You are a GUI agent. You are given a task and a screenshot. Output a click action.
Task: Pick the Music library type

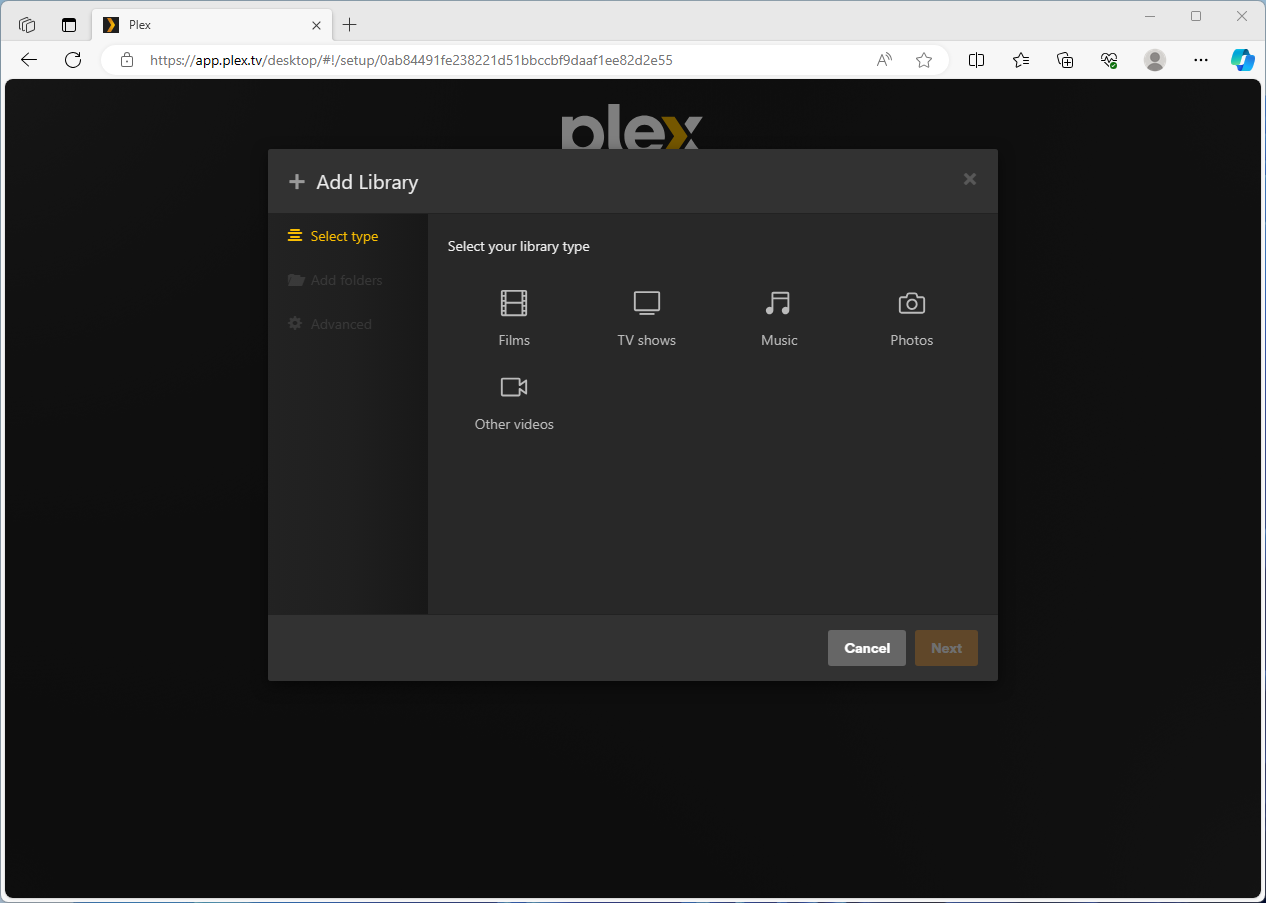(779, 318)
